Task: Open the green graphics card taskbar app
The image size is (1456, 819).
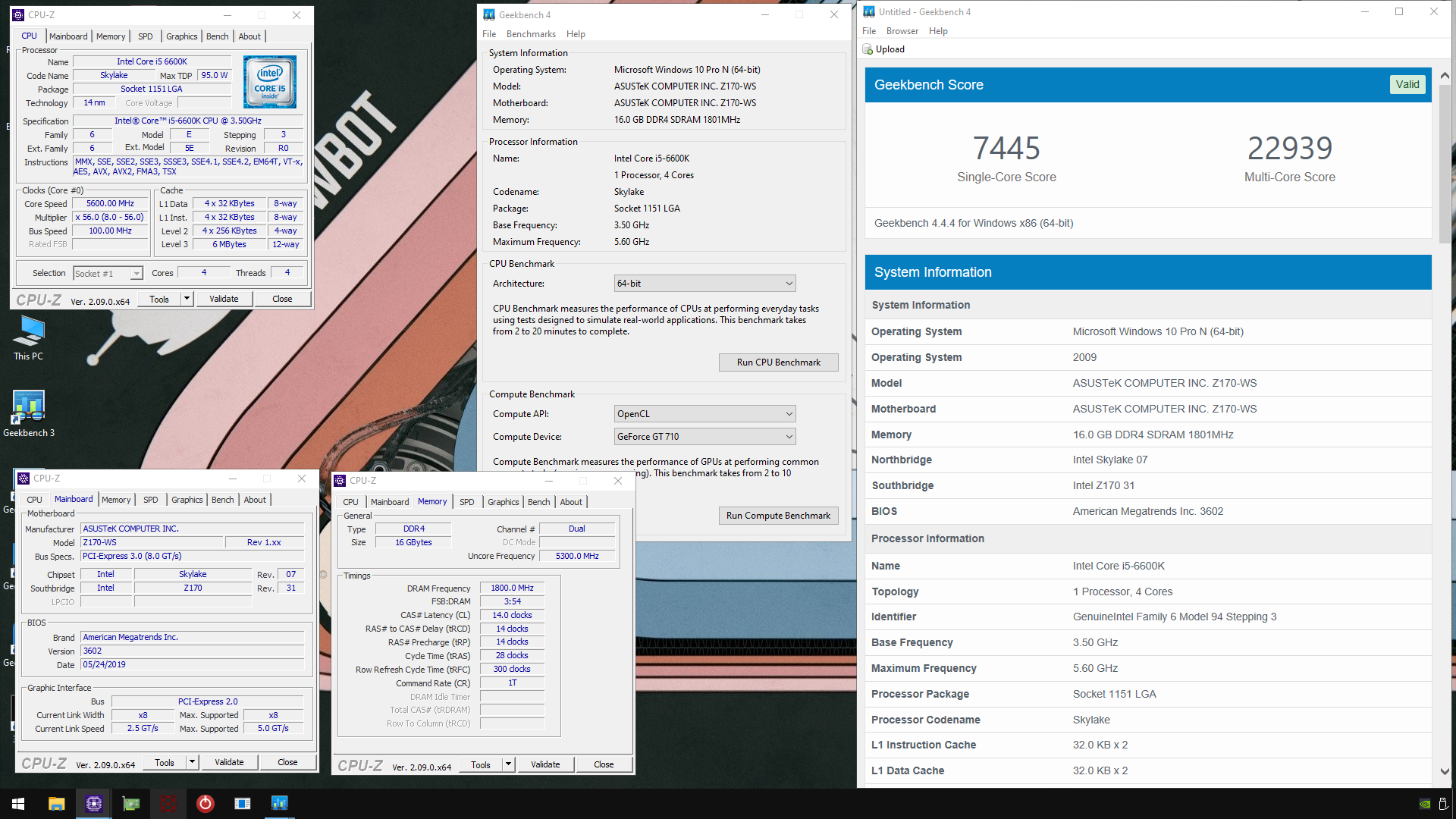Action: point(131,804)
